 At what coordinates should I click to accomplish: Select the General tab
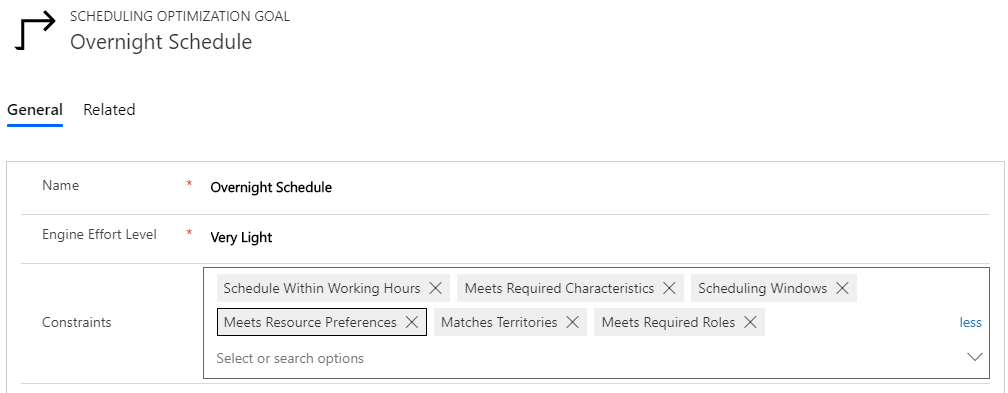point(35,109)
